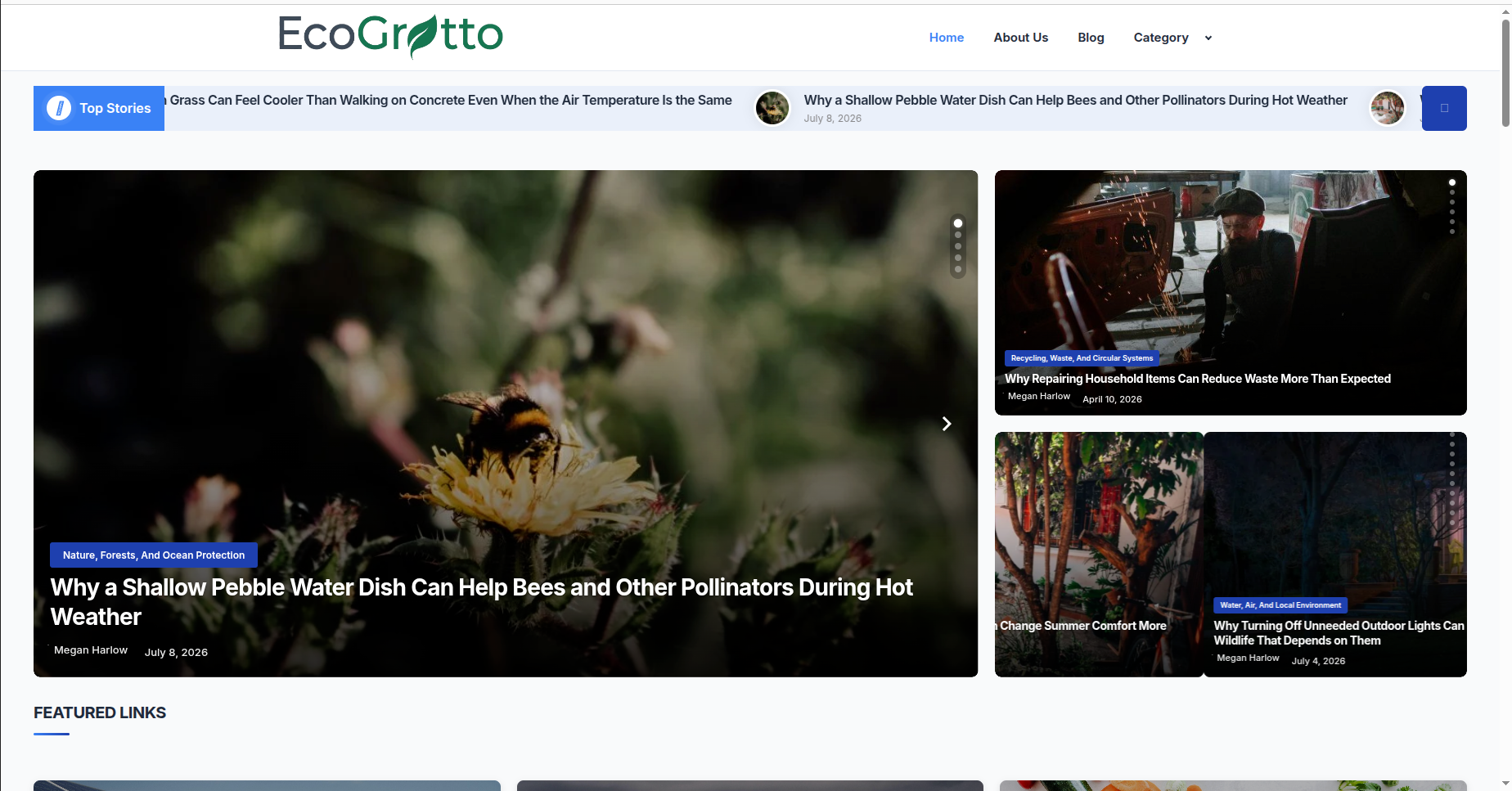This screenshot has width=1512, height=791.
Task: Click the date April 10, 2026
Action: click(x=1112, y=399)
